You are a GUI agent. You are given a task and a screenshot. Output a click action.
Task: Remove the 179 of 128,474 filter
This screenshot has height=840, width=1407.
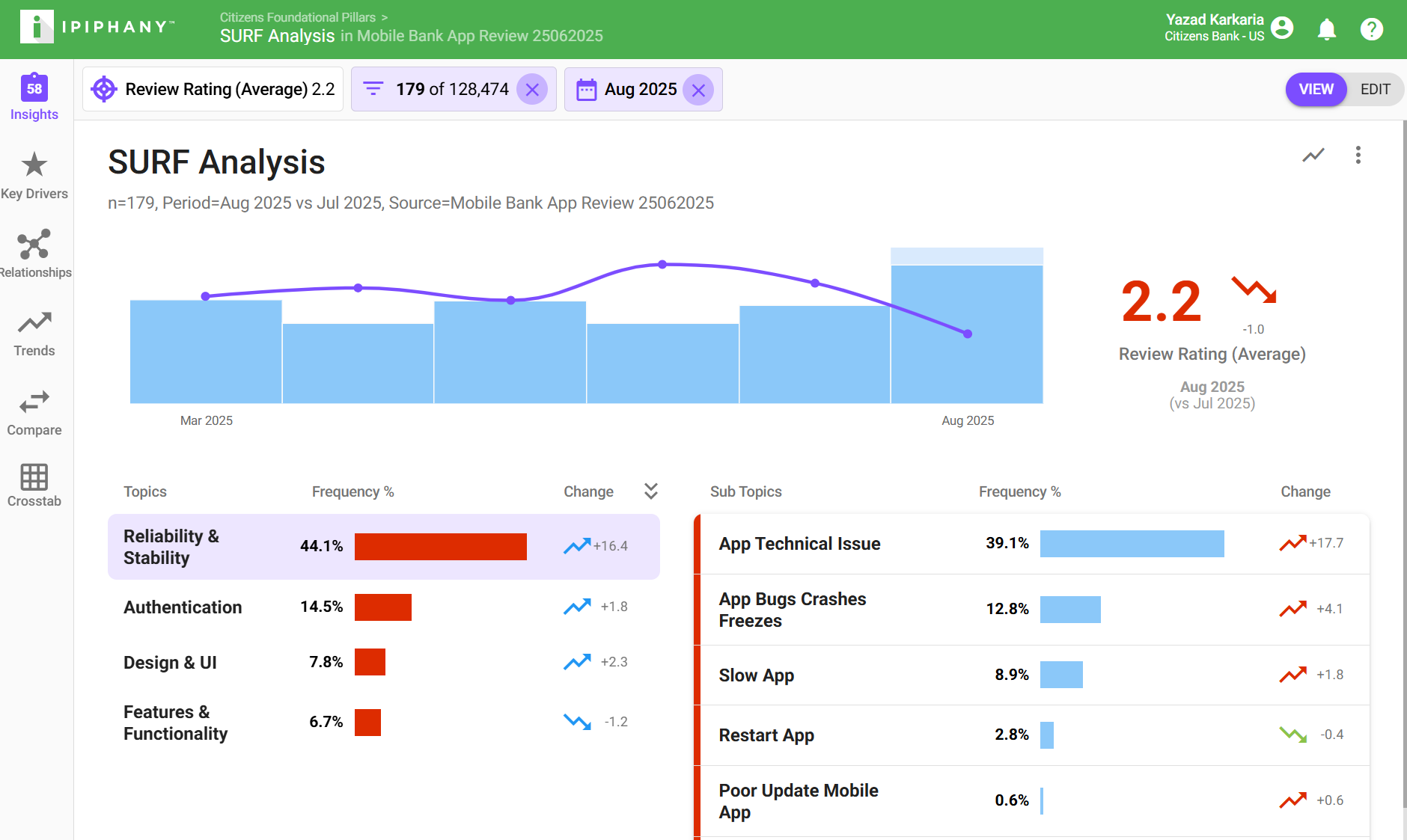[532, 90]
